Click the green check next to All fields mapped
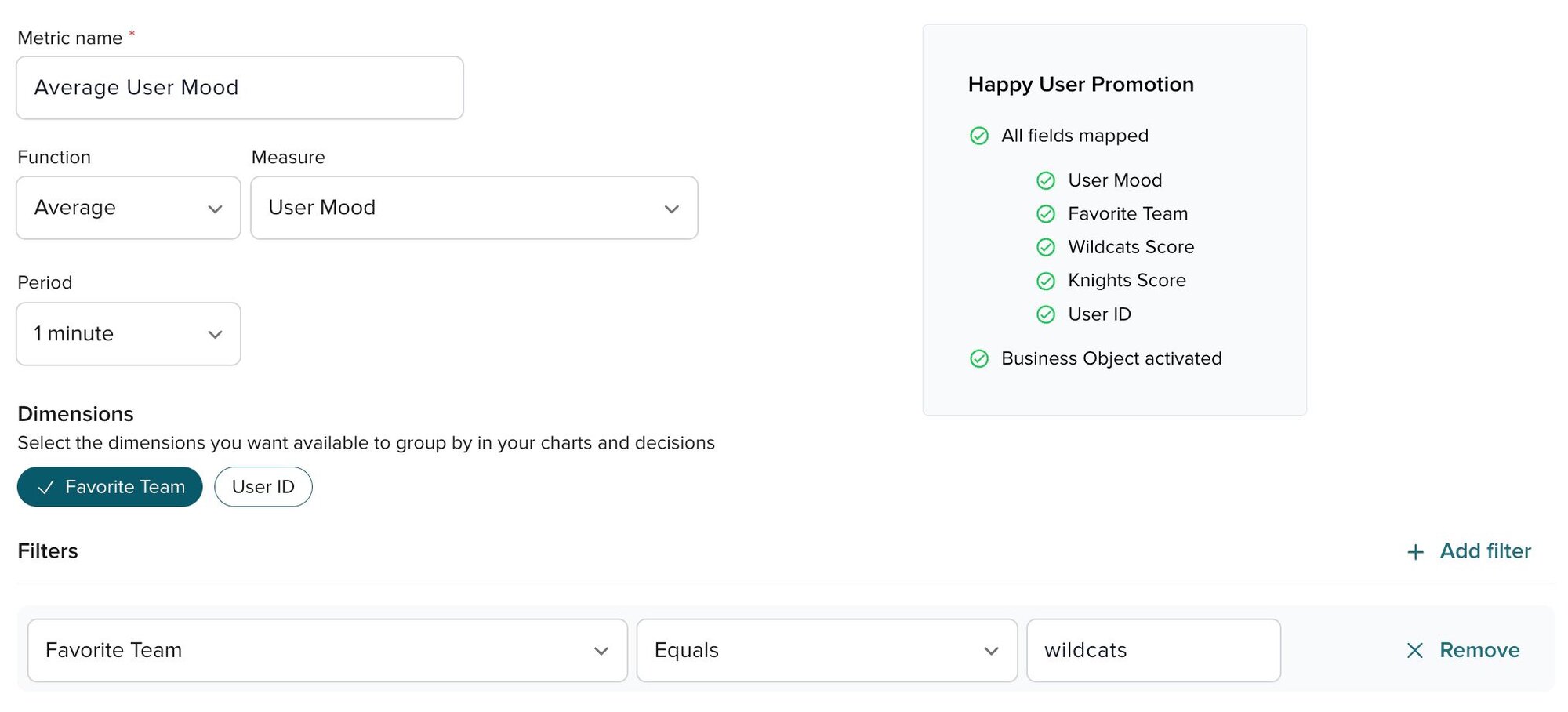This screenshot has width=1568, height=712. [979, 136]
